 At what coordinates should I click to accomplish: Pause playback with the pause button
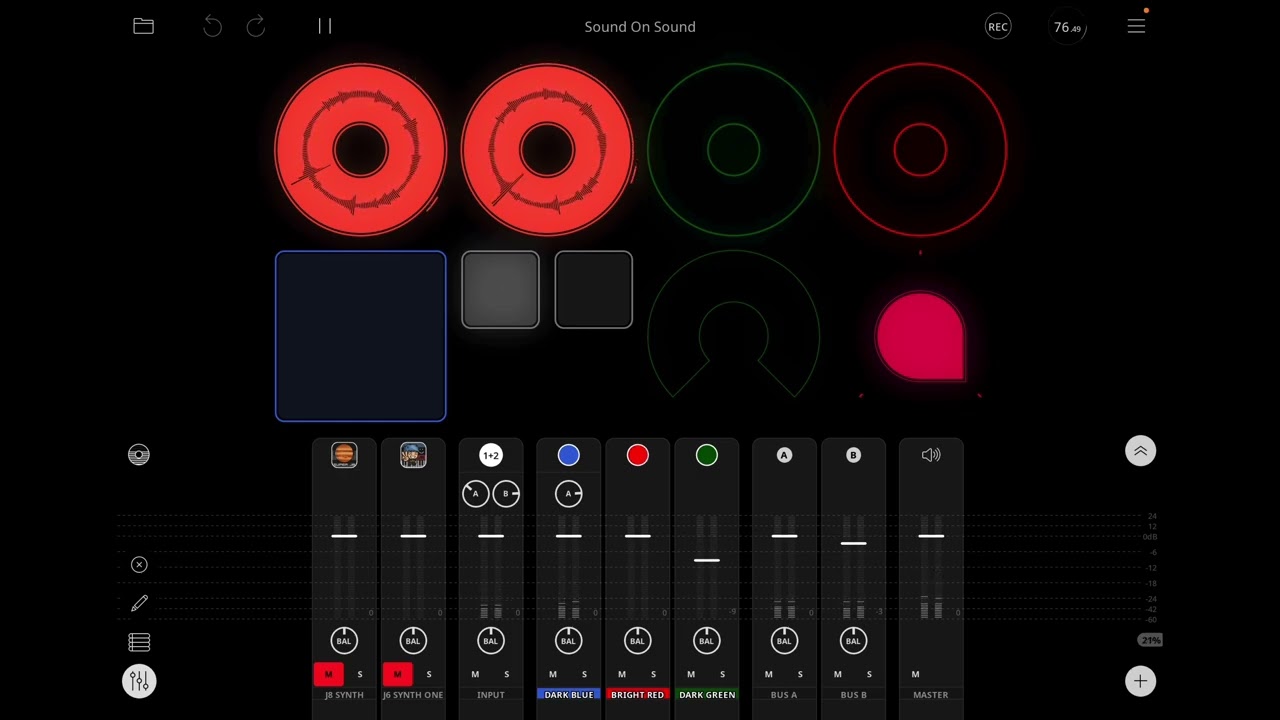click(325, 26)
